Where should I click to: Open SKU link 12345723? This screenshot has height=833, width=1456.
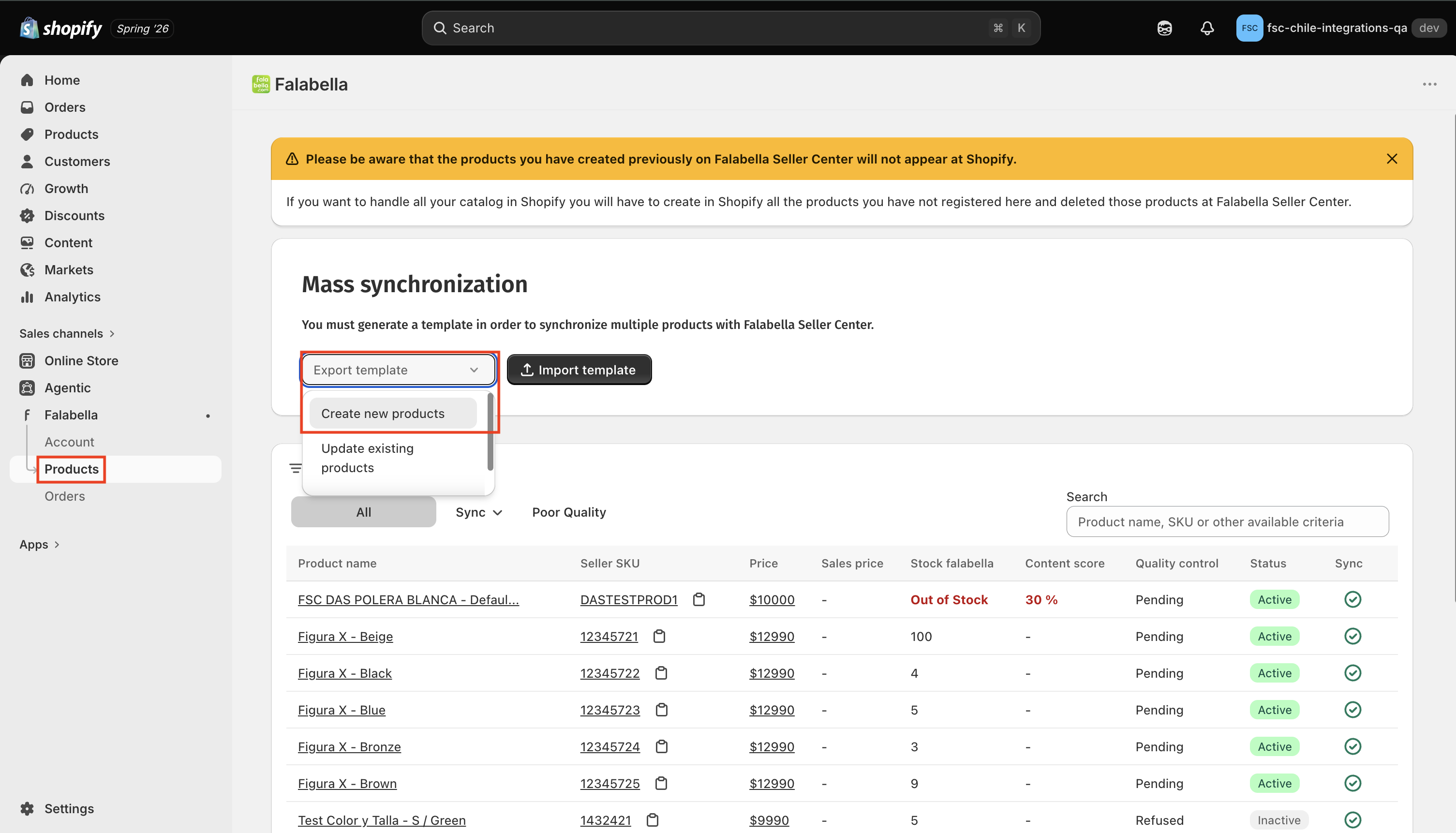(x=610, y=710)
